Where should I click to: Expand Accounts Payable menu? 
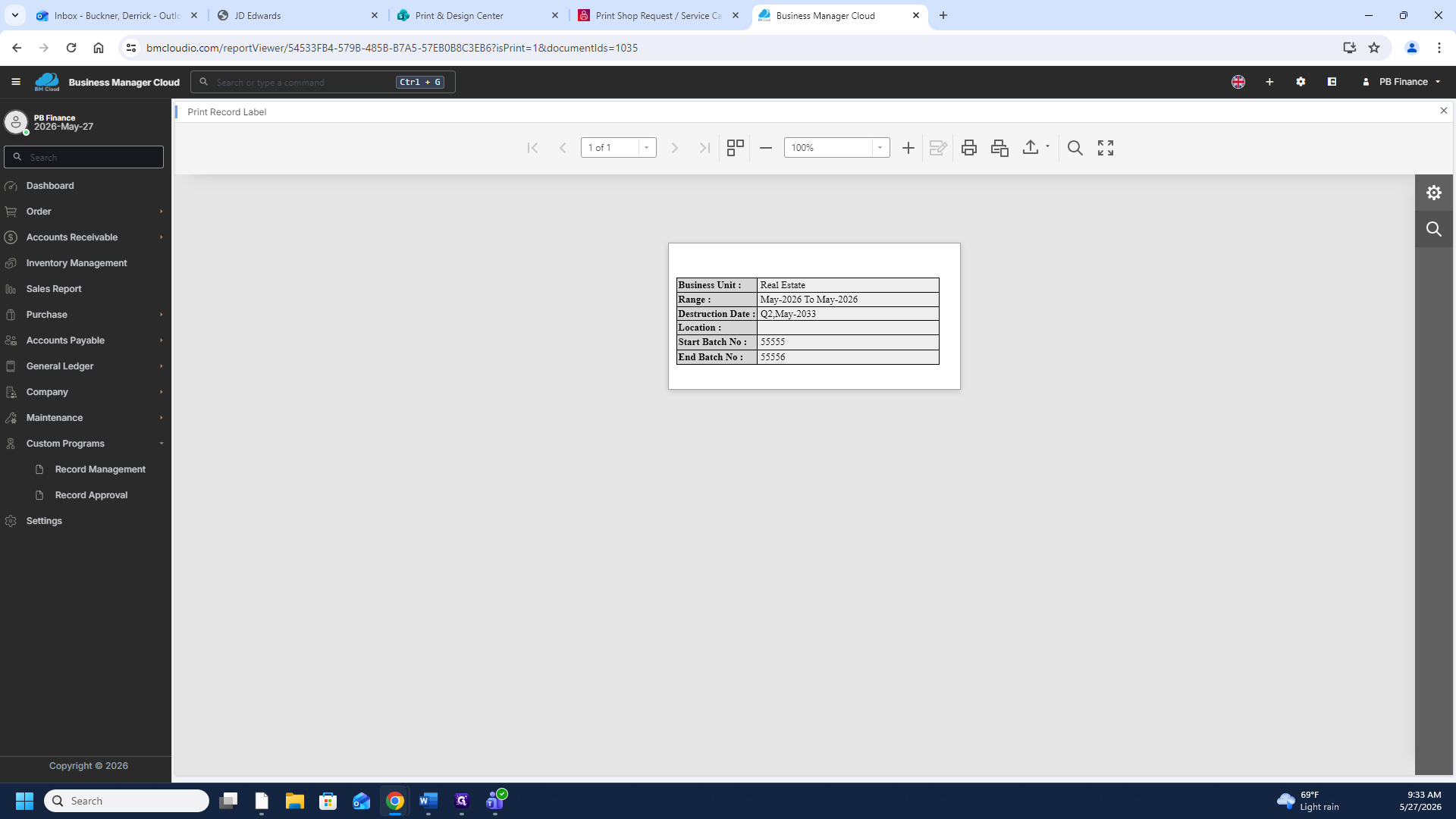coord(85,340)
